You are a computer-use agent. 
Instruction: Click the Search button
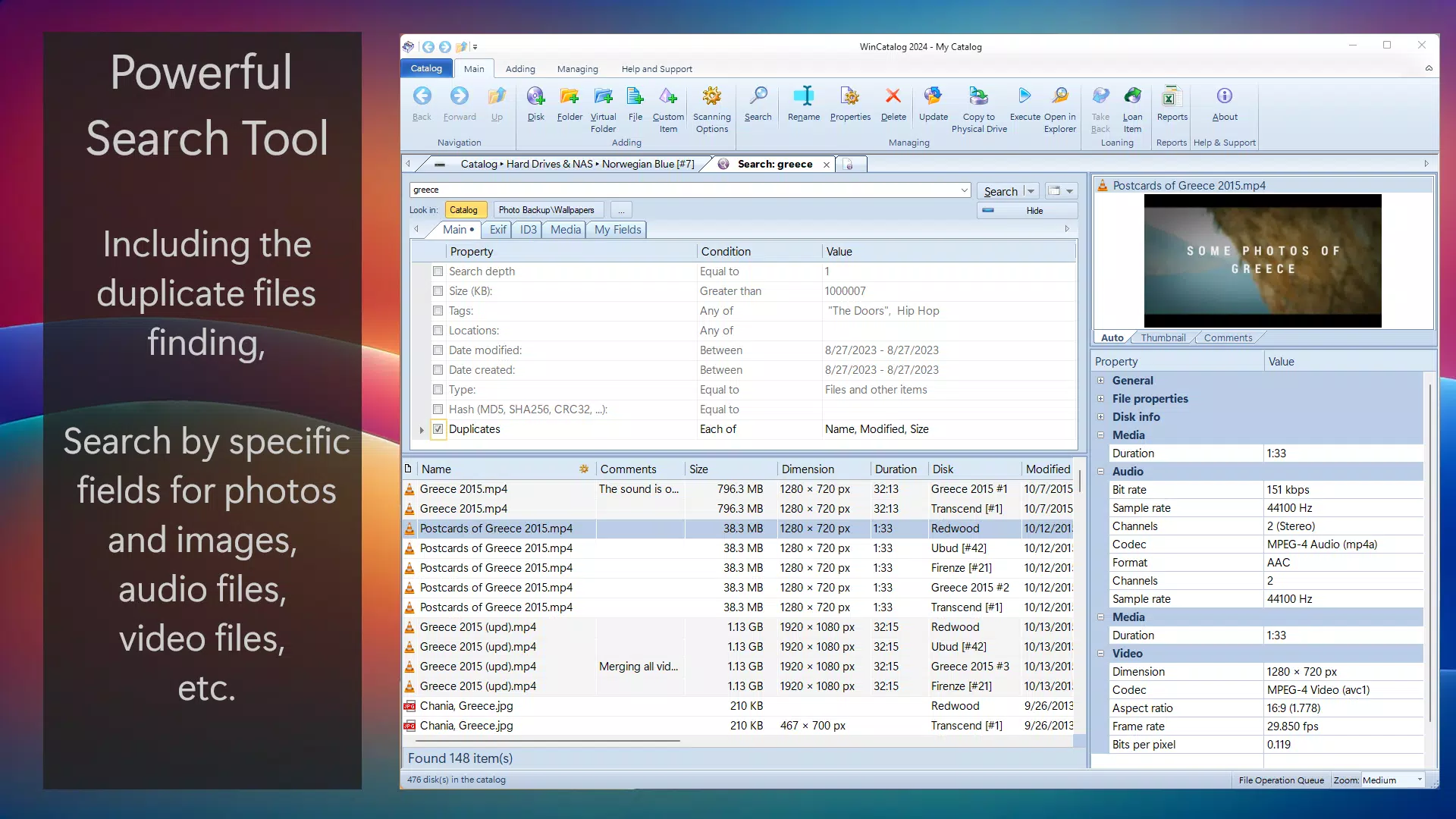point(1000,191)
